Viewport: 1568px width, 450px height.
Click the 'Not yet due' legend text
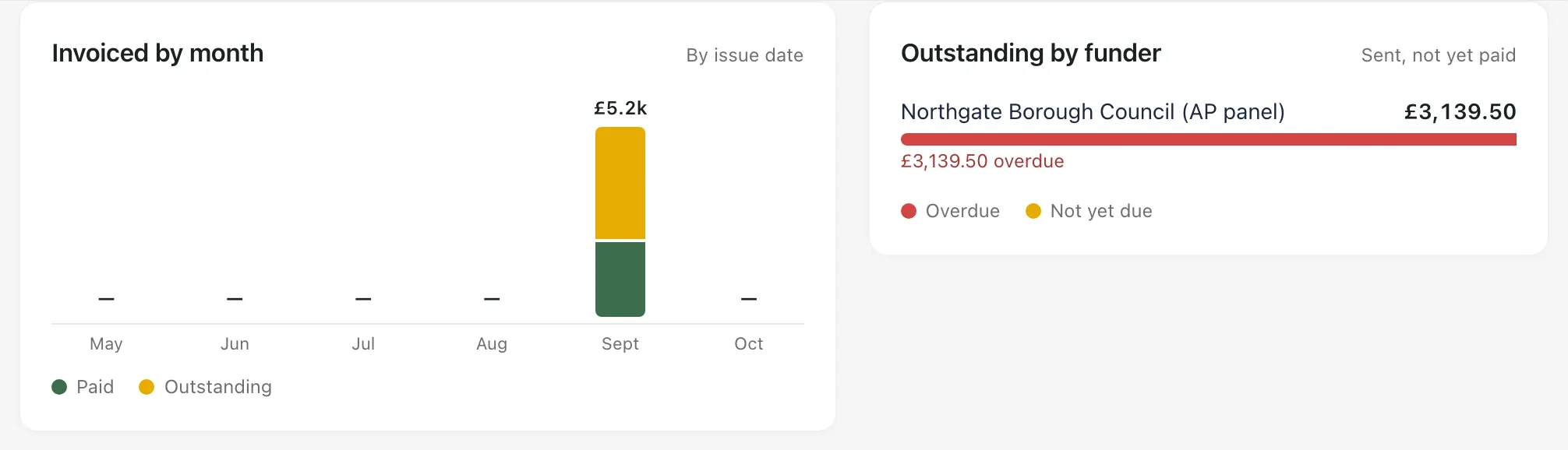[1101, 211]
